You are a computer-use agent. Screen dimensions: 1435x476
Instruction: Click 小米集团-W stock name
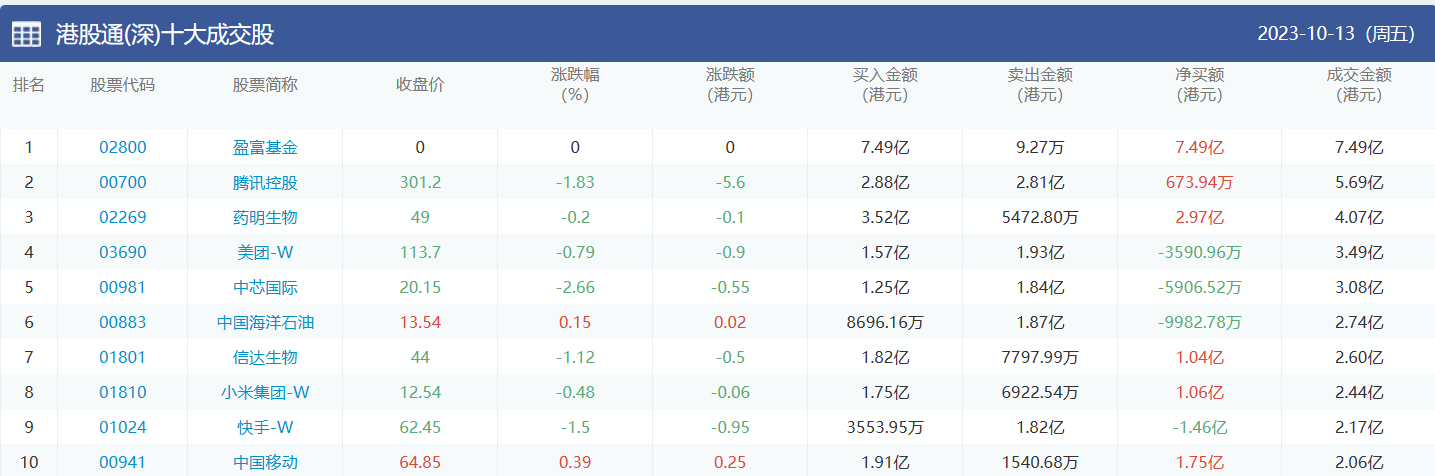[265, 393]
